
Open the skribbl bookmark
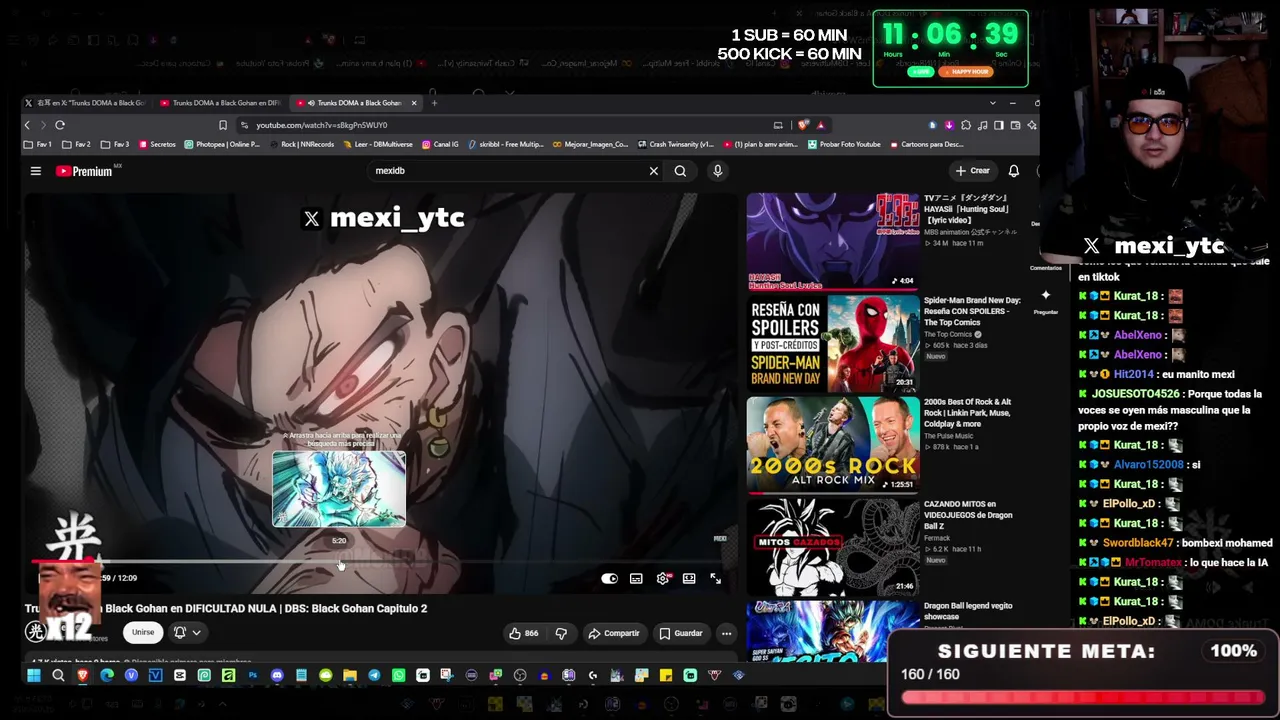[x=506, y=145]
